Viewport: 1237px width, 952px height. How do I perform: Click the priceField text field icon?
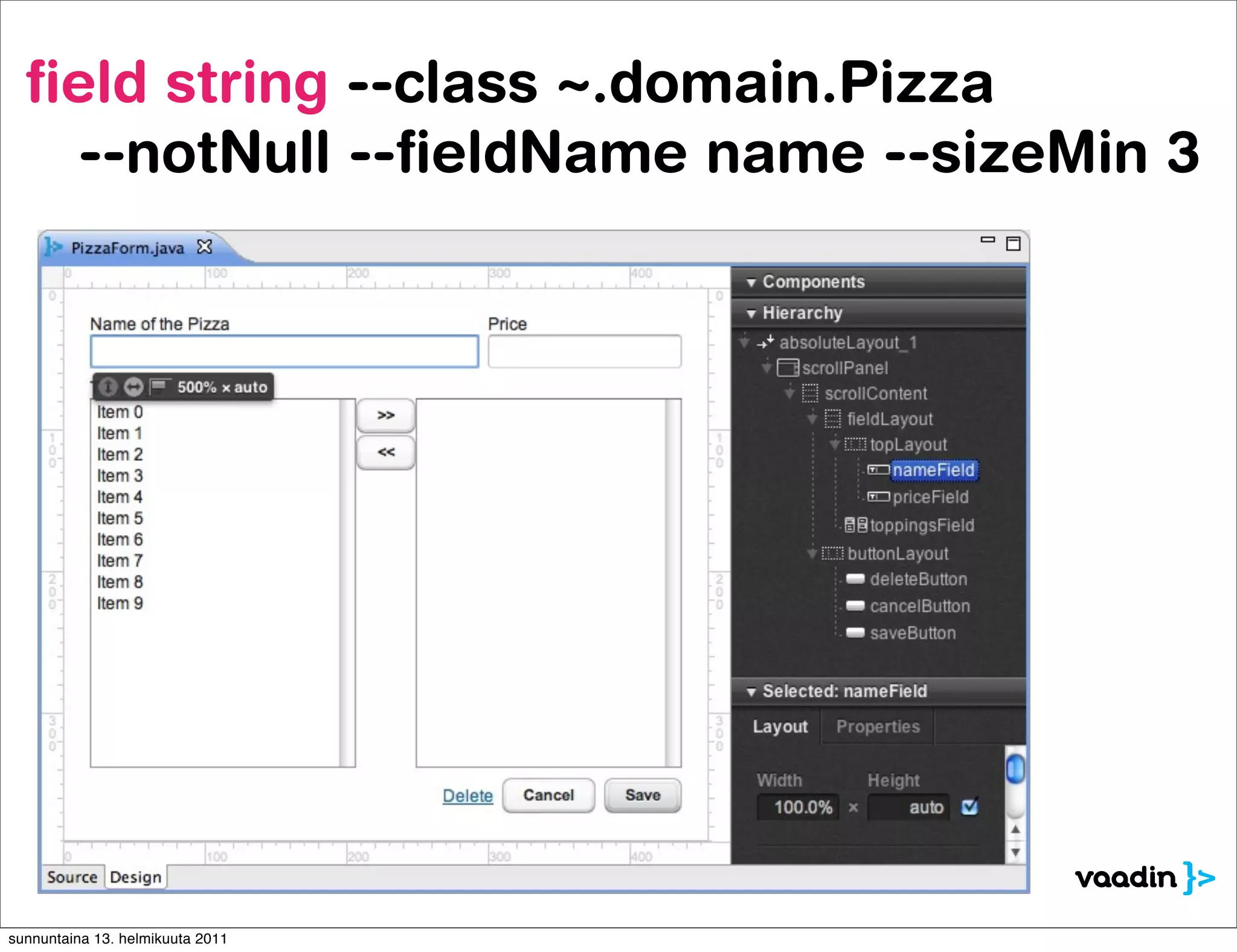coord(878,497)
